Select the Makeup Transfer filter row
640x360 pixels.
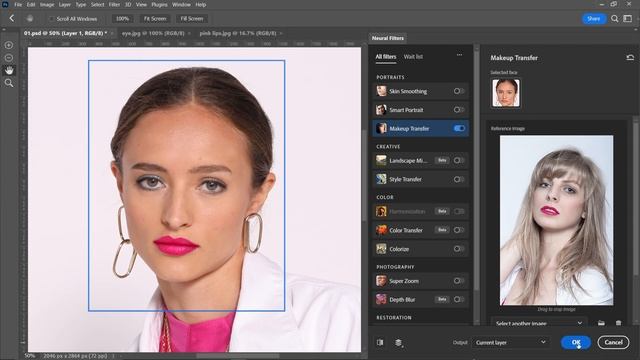click(x=420, y=129)
